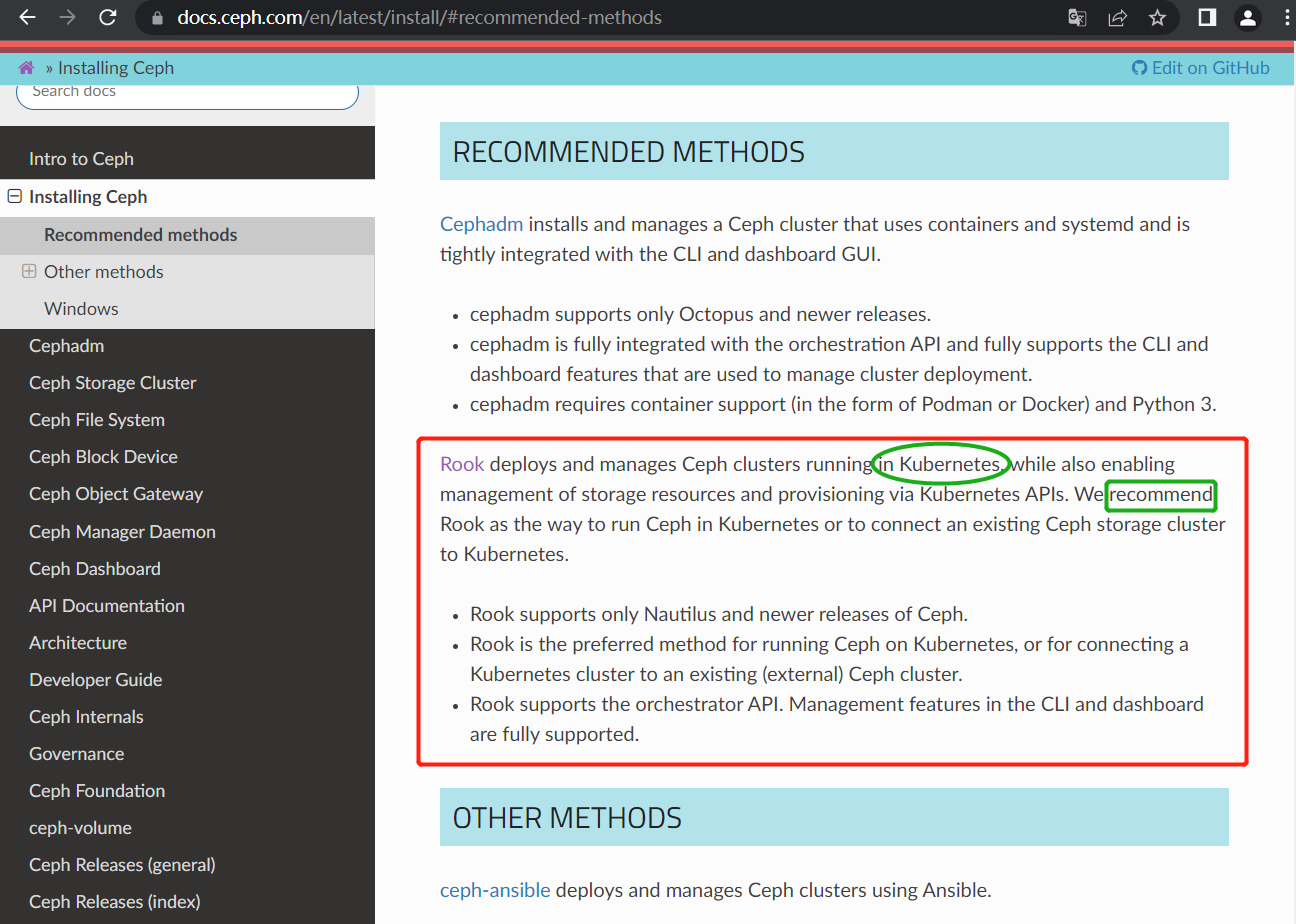Click the share page icon
The width and height of the screenshot is (1296, 924).
(1118, 18)
